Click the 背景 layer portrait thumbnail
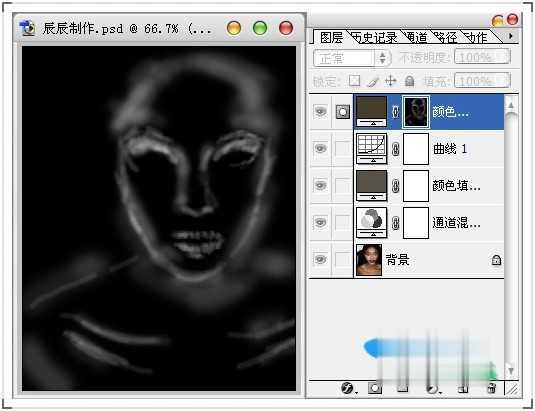 [369, 260]
